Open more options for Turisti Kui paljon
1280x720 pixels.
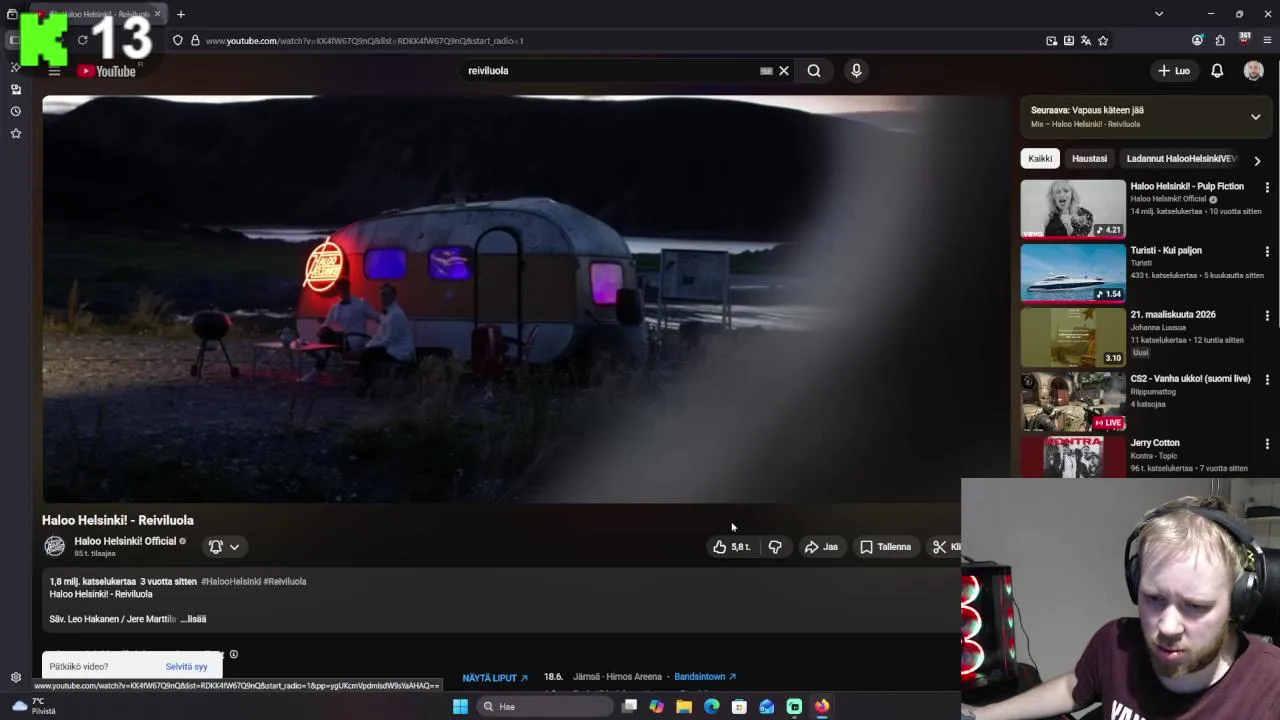pos(1267,252)
